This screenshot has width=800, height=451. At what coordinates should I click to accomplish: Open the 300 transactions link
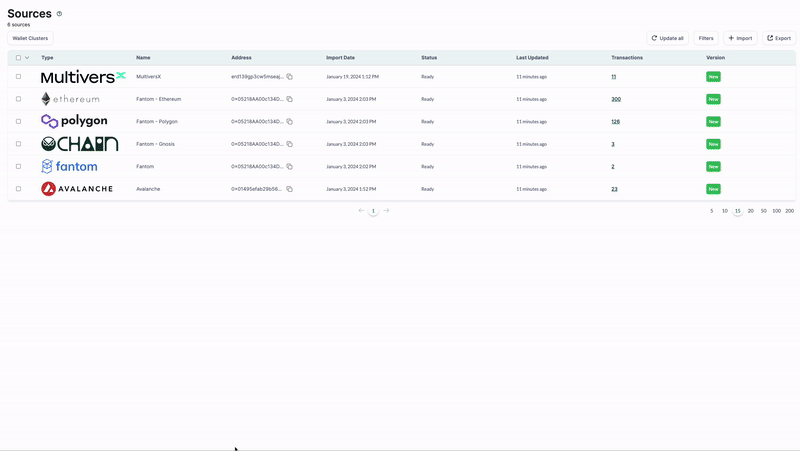616,99
